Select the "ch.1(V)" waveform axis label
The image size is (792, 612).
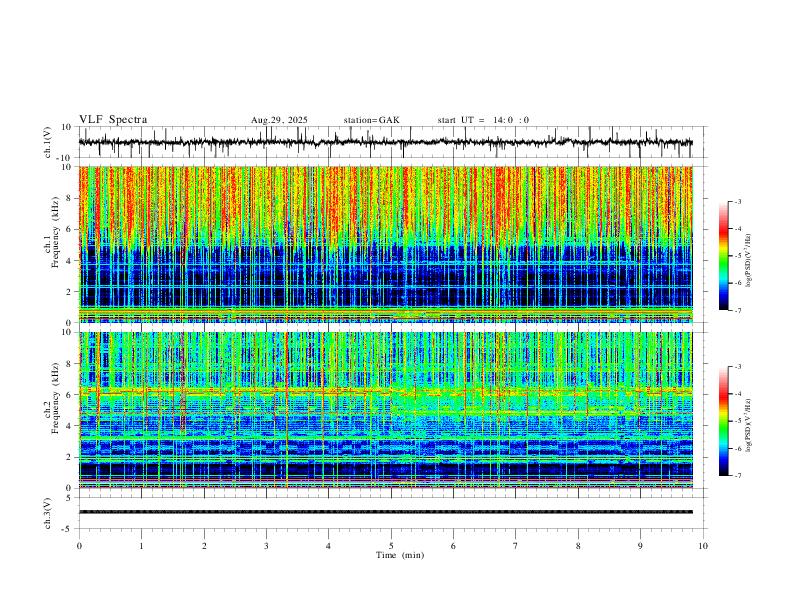48,142
